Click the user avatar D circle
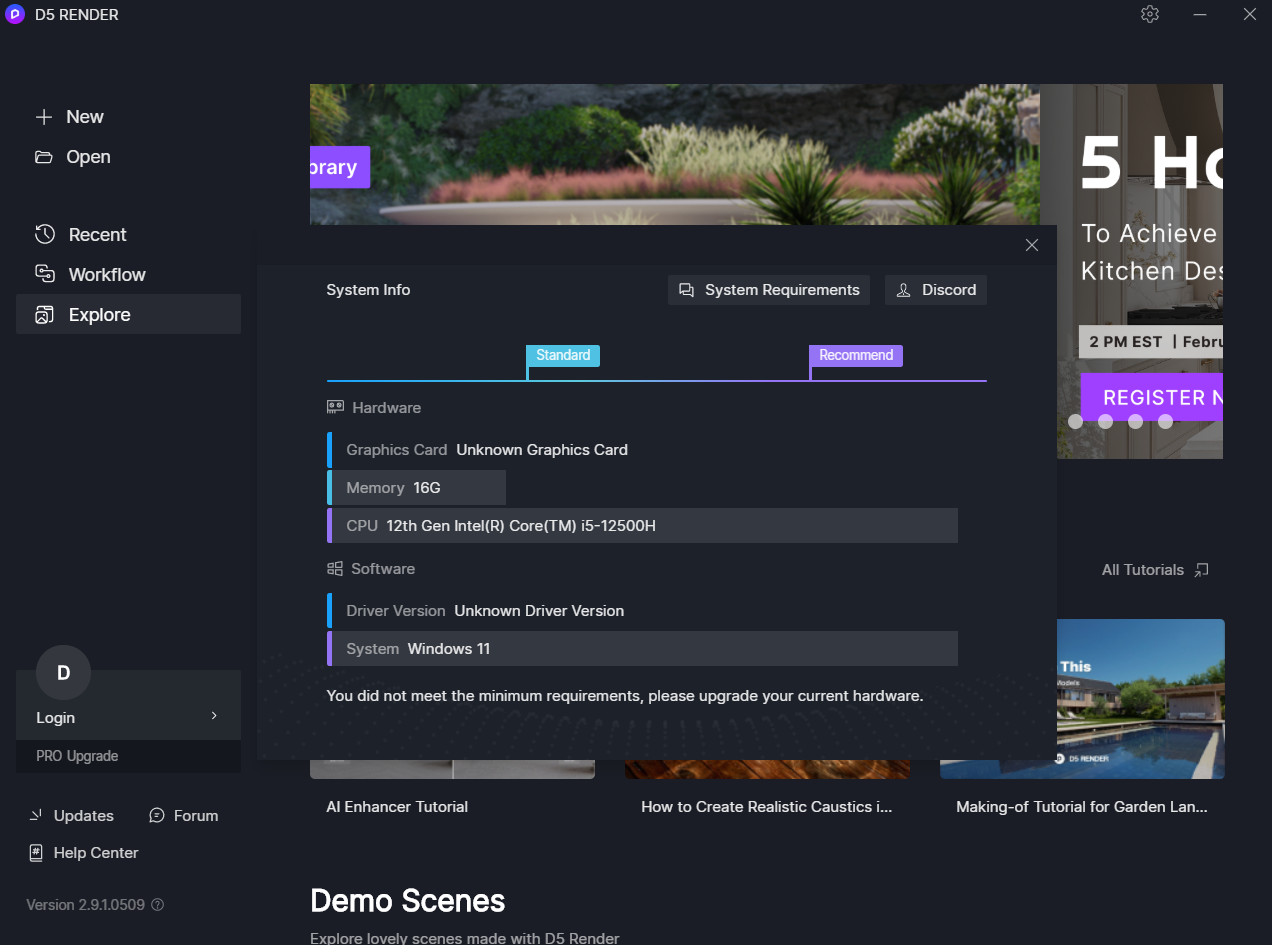Image resolution: width=1272 pixels, height=945 pixels. (x=63, y=673)
